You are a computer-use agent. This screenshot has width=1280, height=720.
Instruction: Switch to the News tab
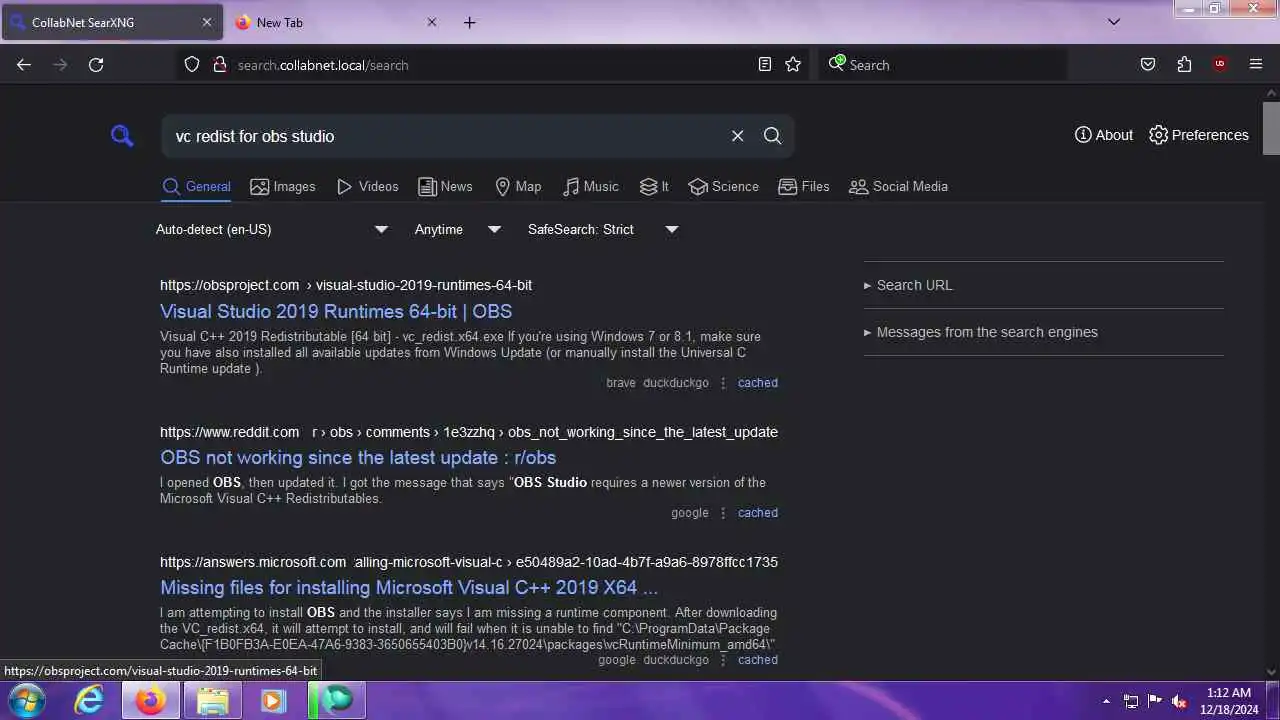tap(445, 187)
